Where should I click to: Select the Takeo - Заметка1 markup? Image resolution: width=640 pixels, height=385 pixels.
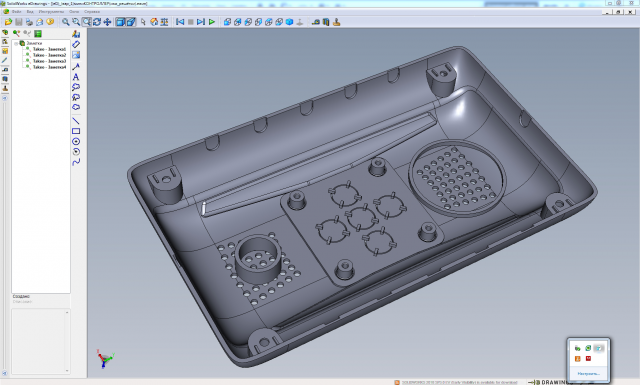click(x=49, y=49)
